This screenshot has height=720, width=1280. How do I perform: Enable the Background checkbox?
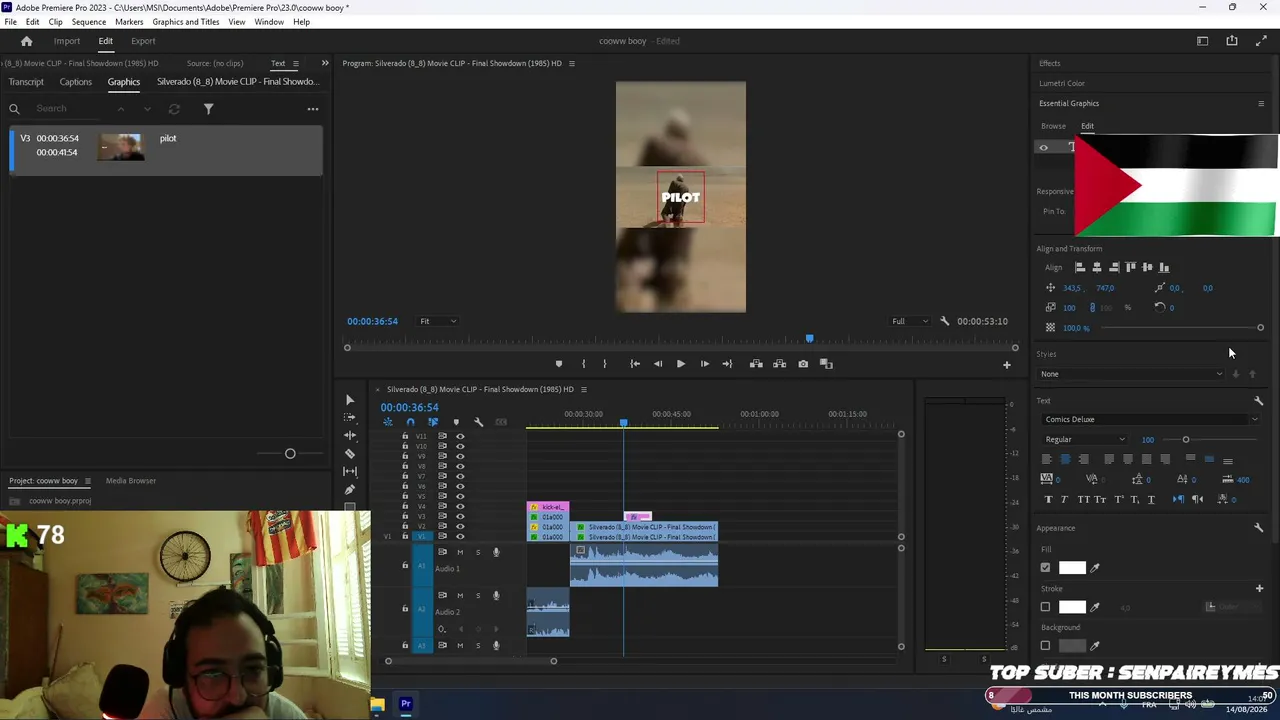coord(1046,646)
